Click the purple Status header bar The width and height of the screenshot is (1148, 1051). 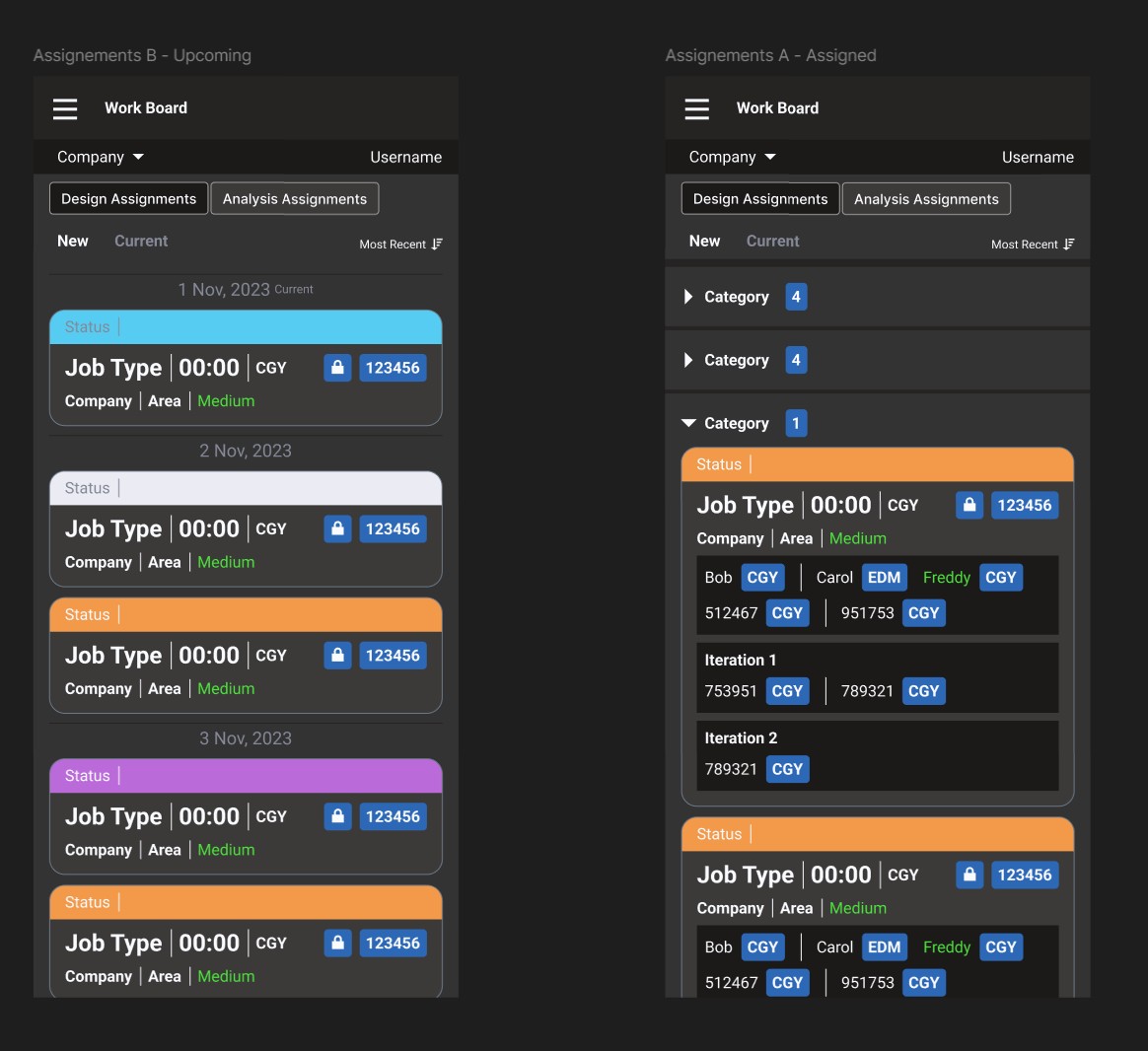(246, 776)
